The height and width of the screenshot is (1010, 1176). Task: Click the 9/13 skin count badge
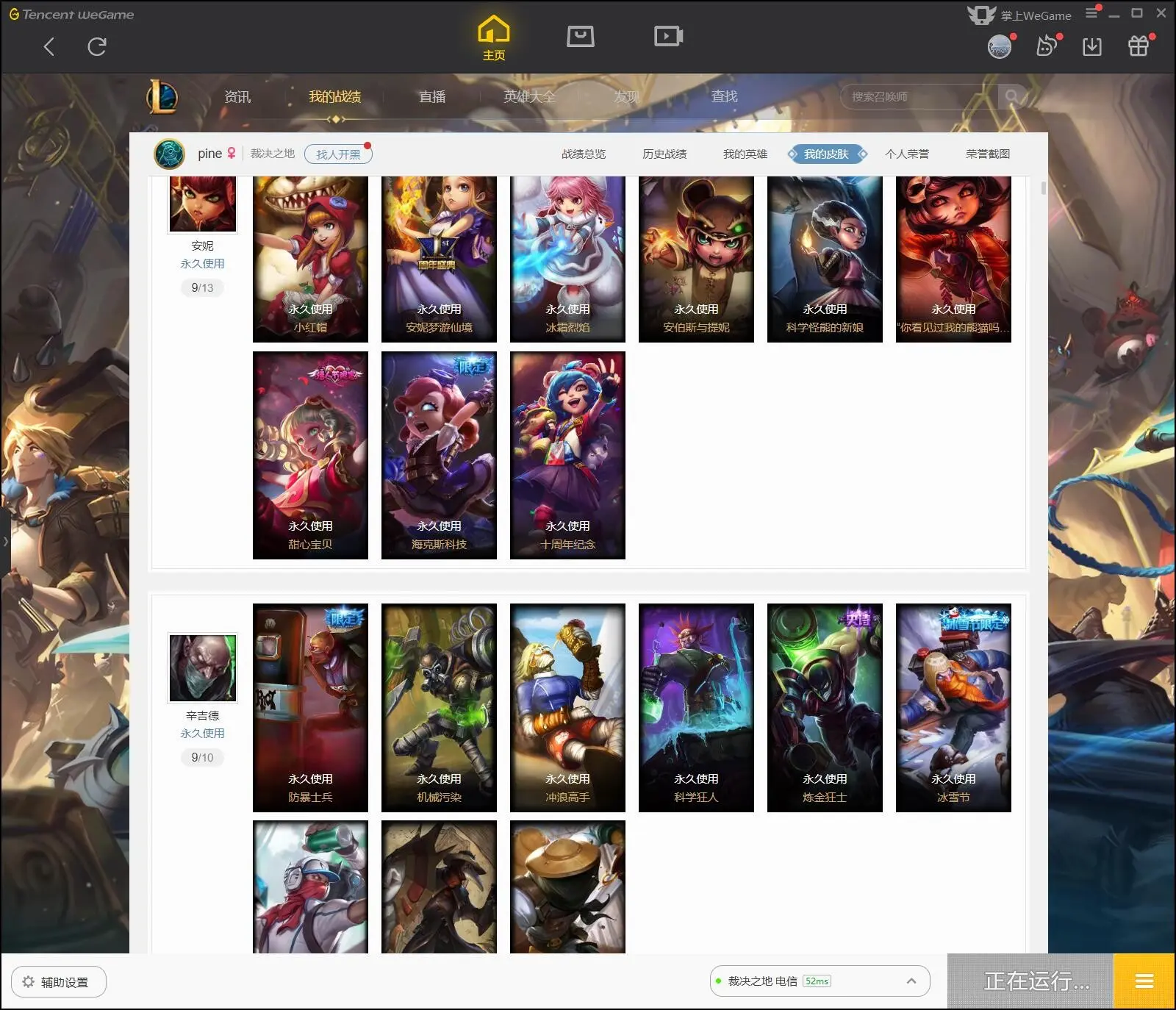point(202,287)
